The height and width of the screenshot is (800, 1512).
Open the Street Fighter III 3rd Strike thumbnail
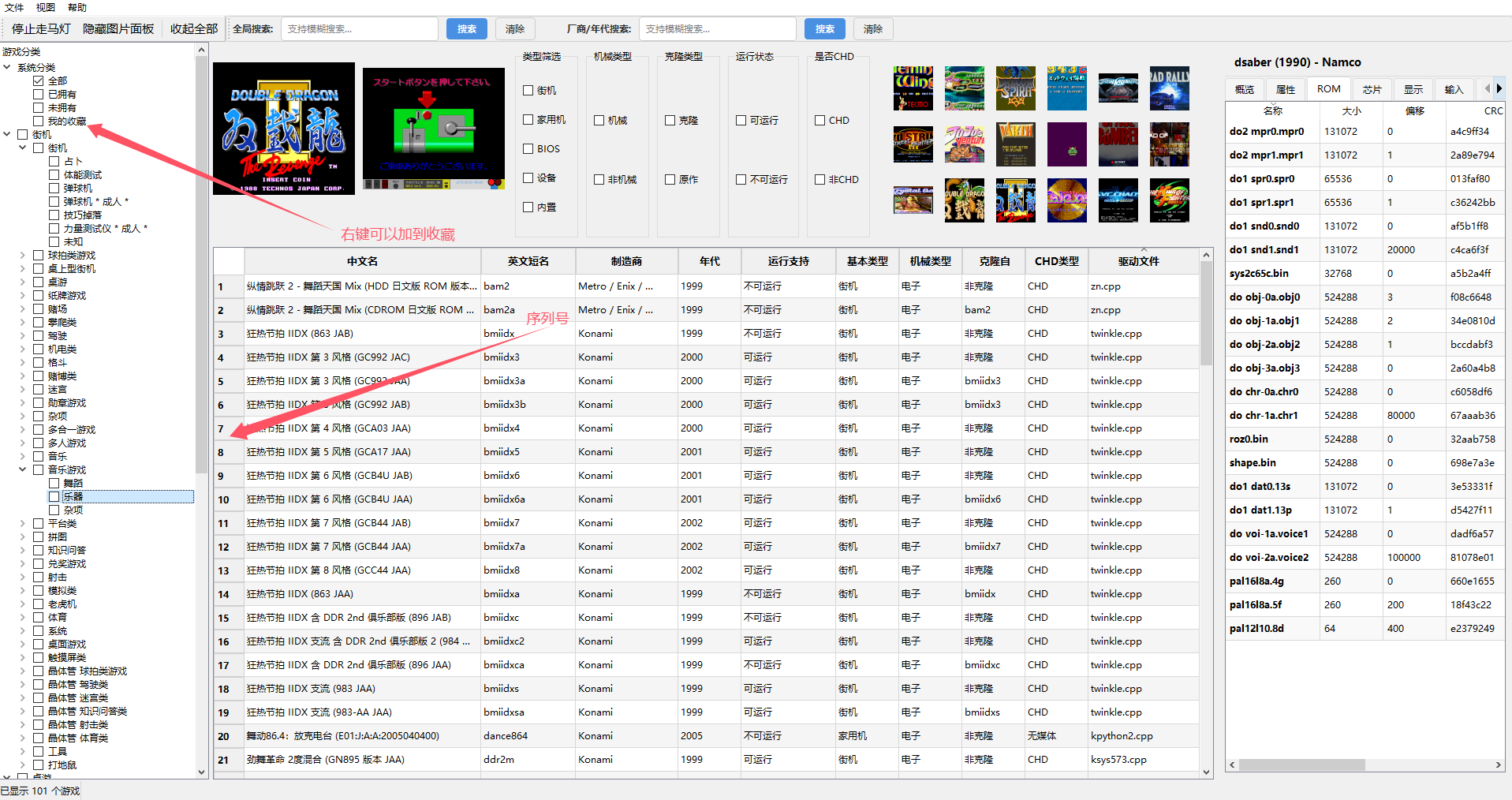click(913, 144)
